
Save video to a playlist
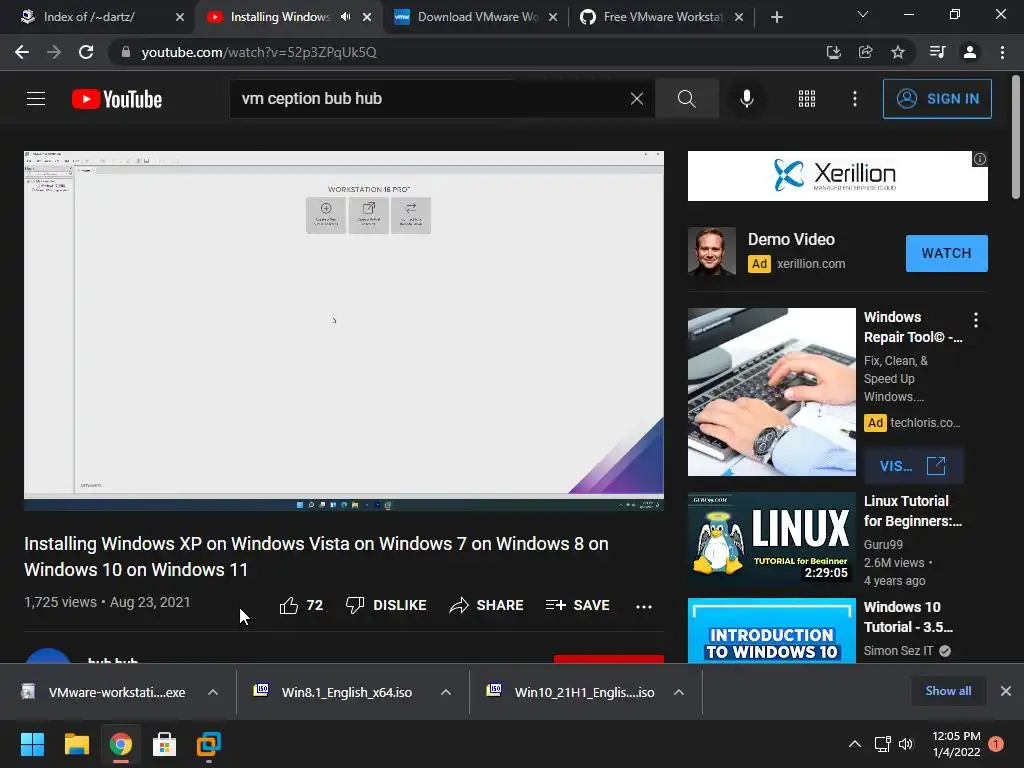click(x=577, y=605)
